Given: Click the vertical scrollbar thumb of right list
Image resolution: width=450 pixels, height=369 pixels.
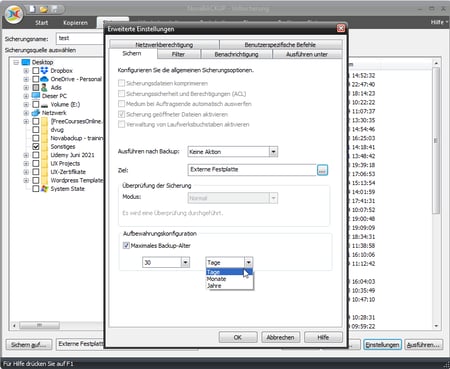Looking at the screenshot, I should pos(436,140).
